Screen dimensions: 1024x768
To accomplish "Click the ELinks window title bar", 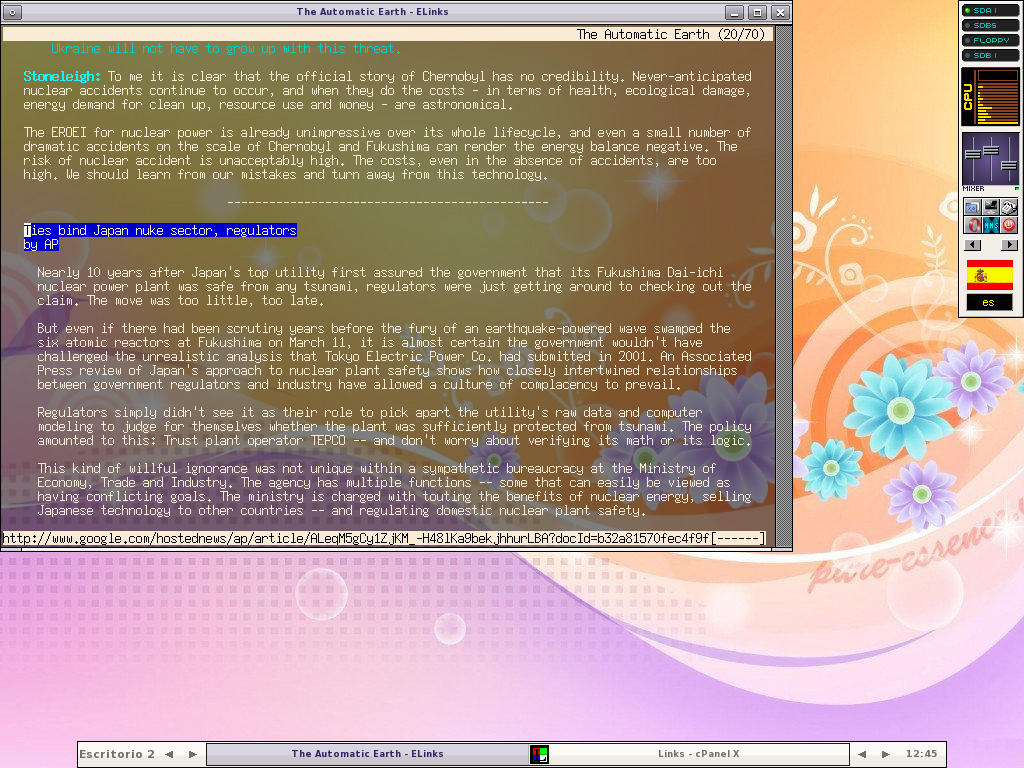I will point(372,12).
